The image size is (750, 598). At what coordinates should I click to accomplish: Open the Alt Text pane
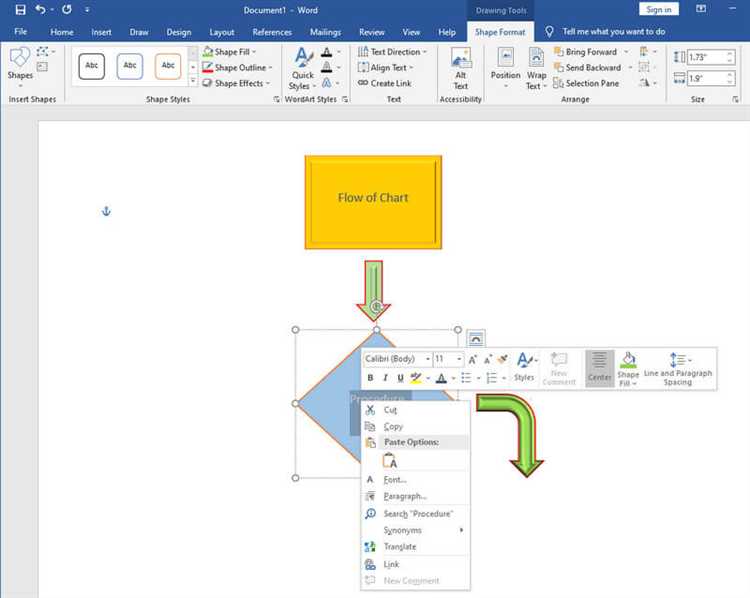coord(461,68)
